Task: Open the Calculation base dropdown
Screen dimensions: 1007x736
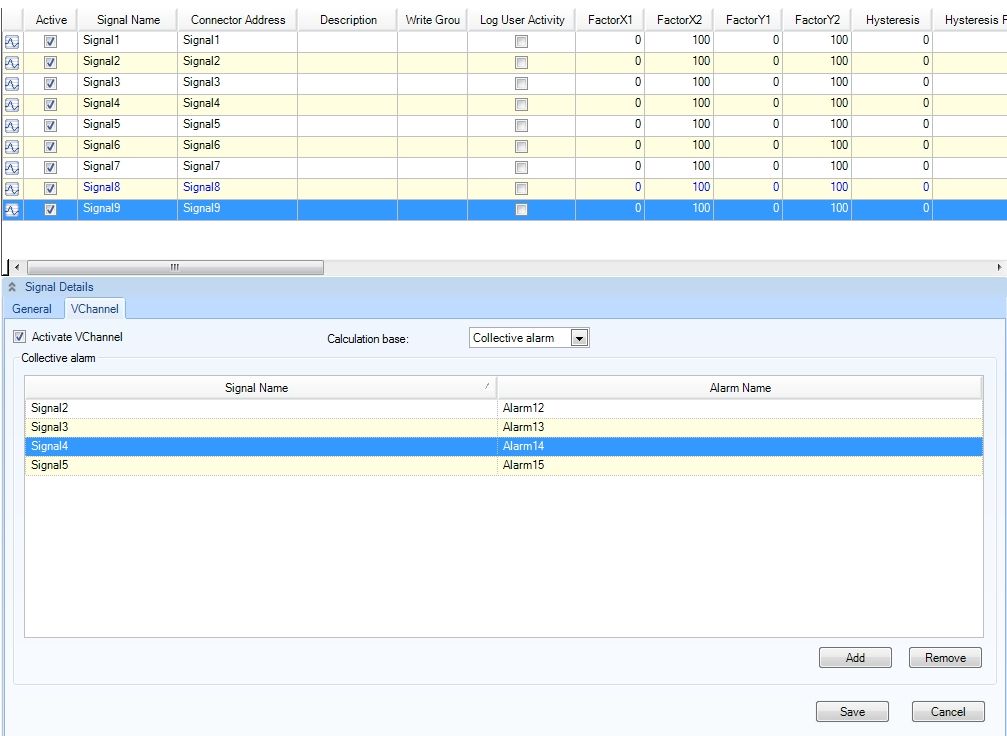Action: pyautogui.click(x=578, y=338)
